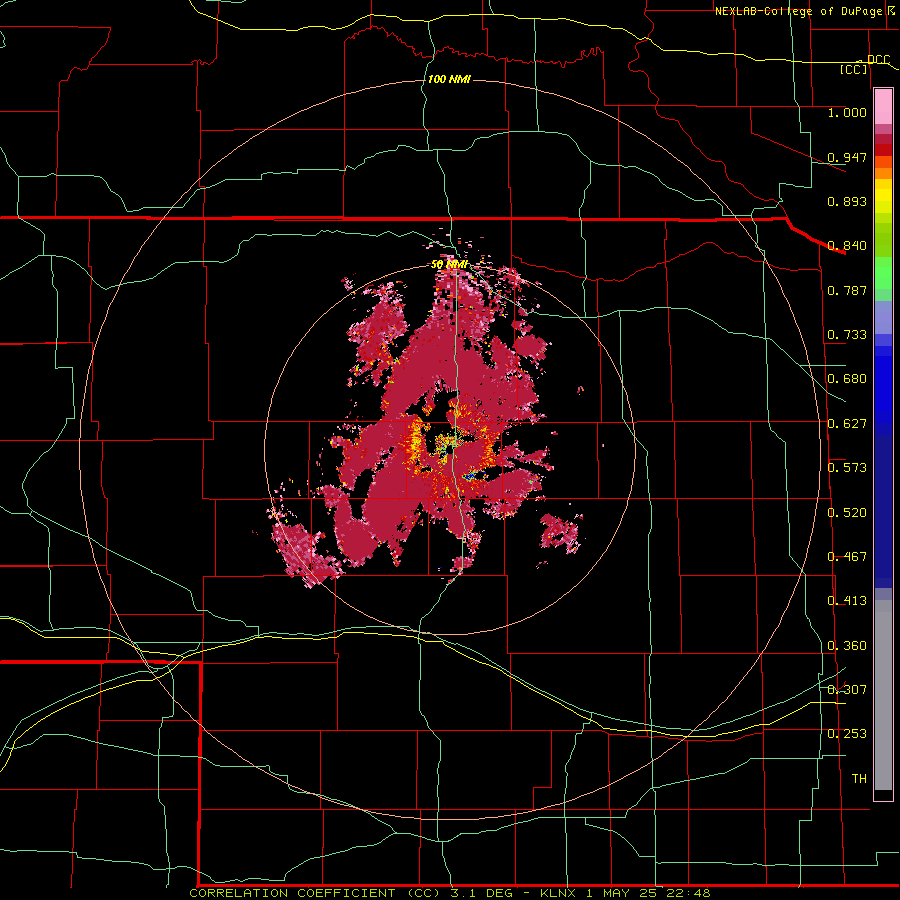Click the KLNX station identifier in the caption
Screen dimensions: 900x900
557,893
